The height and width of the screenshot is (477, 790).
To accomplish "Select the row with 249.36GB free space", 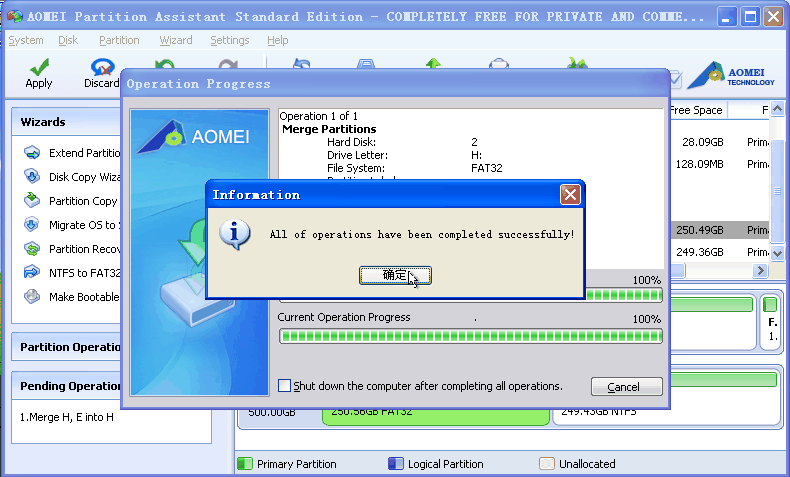I will point(719,252).
